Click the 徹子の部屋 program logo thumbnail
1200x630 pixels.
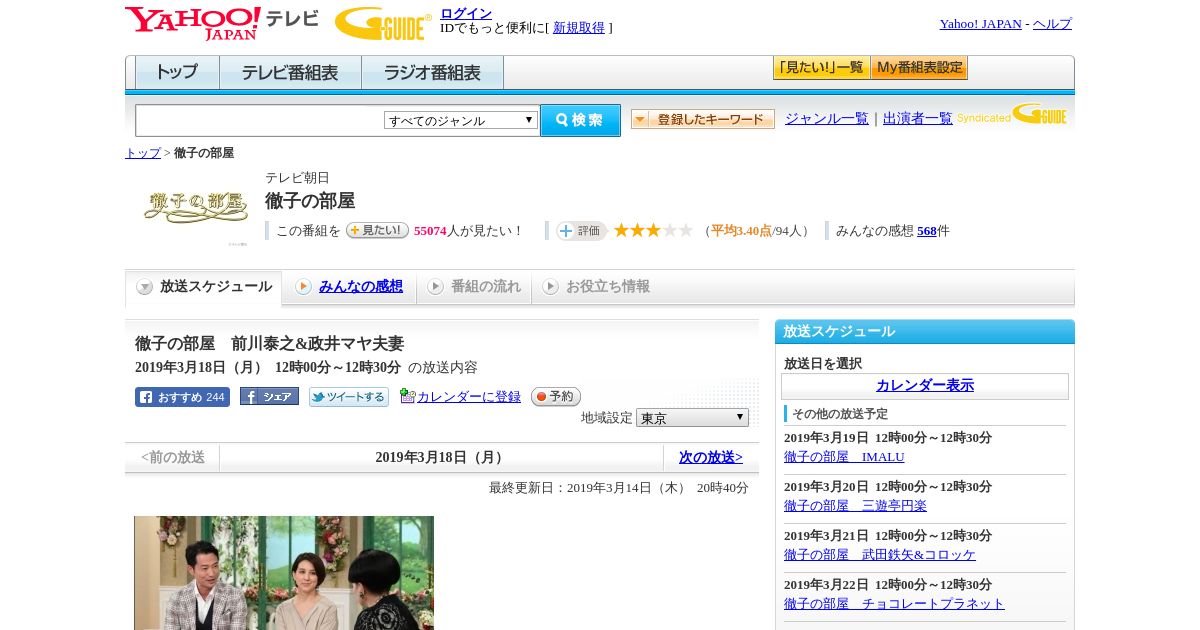tap(196, 206)
